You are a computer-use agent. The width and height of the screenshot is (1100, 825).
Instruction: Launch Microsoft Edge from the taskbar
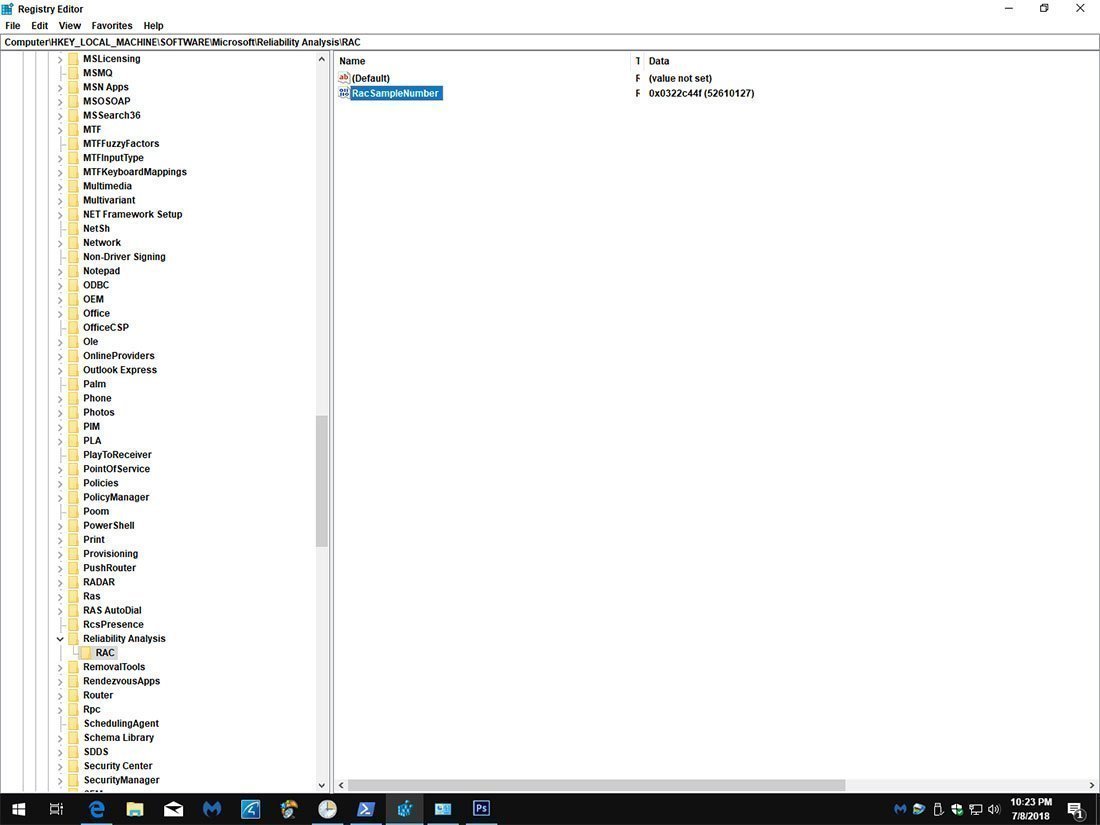point(96,809)
